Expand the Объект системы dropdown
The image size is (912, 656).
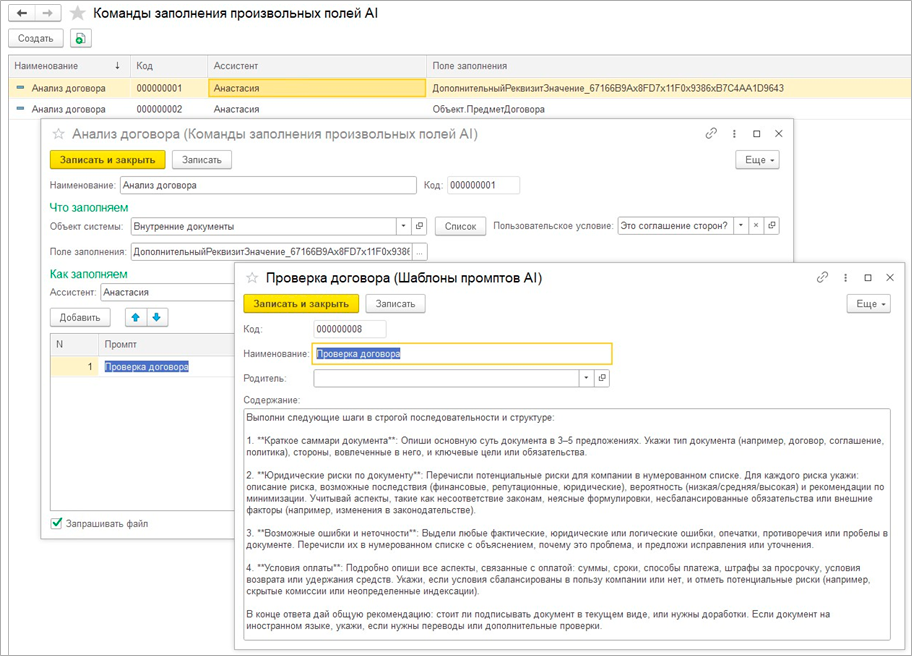coord(404,226)
